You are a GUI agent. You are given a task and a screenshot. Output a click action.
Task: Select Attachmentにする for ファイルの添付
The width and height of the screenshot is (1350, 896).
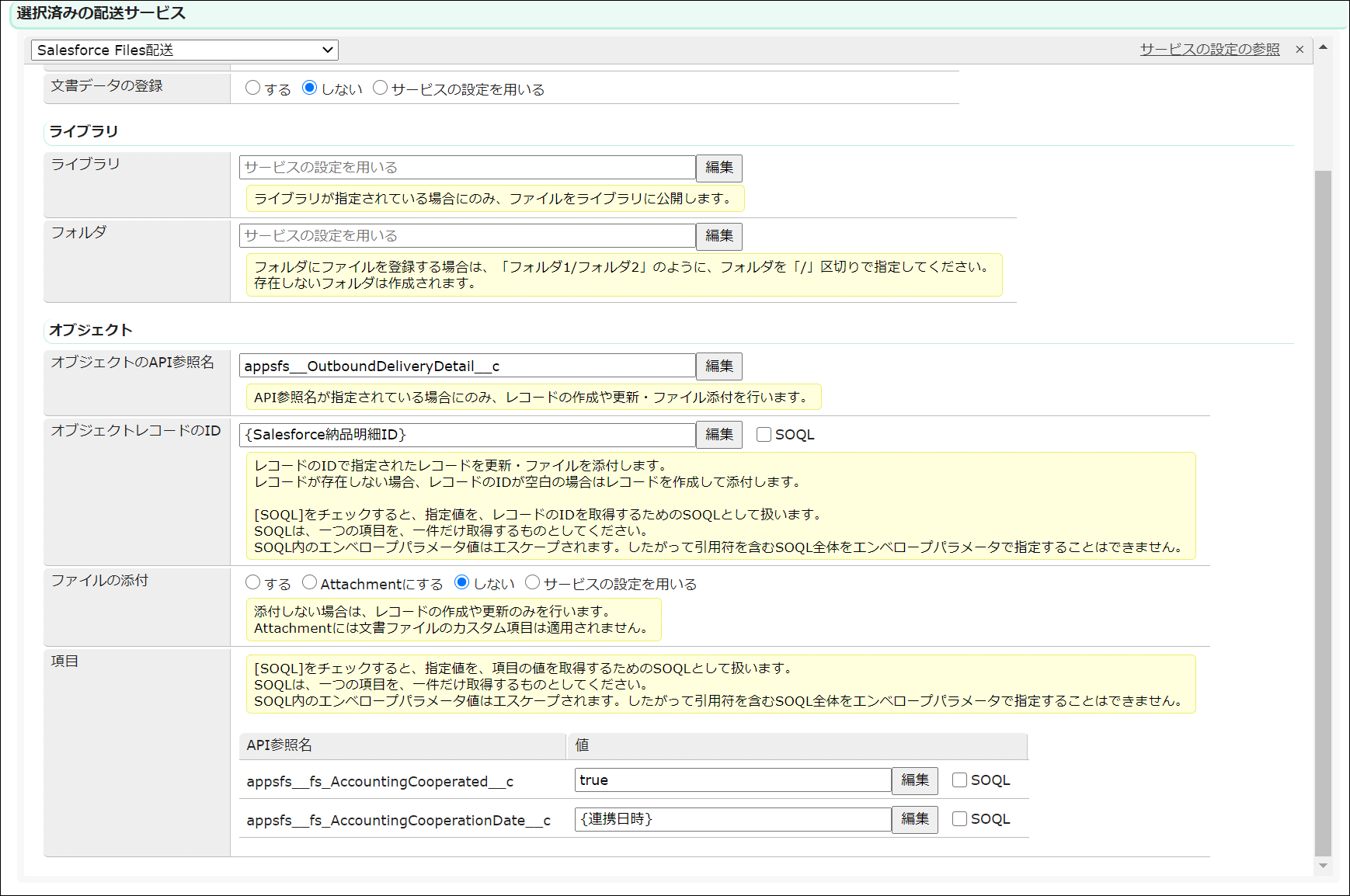tap(310, 582)
